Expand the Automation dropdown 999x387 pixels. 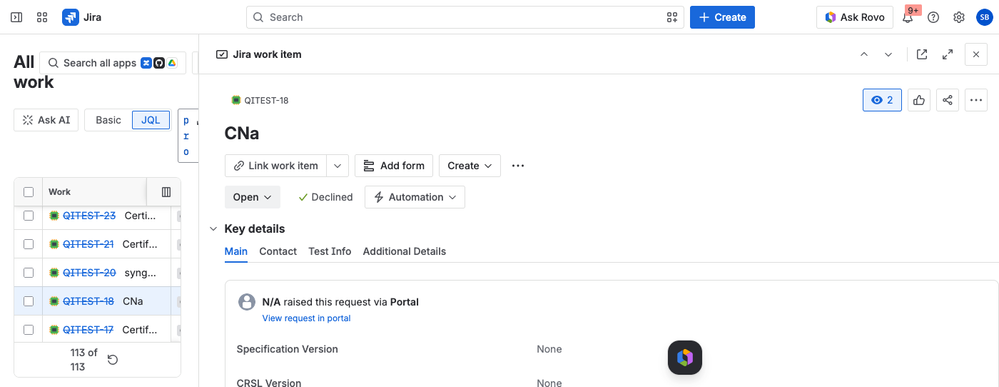(x=415, y=197)
